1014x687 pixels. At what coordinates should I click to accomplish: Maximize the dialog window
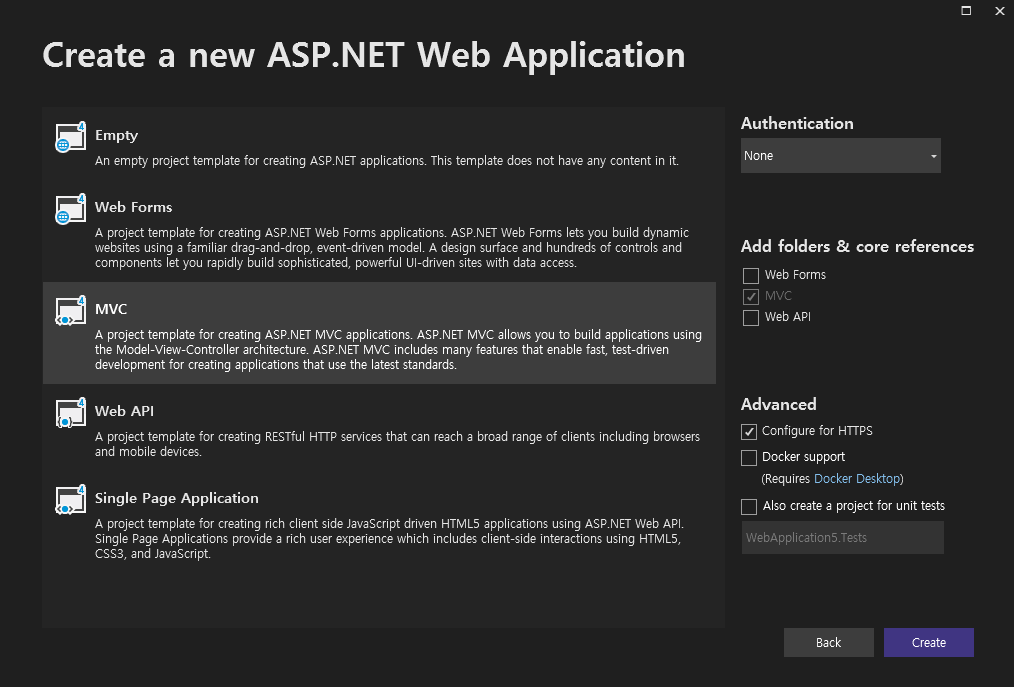pyautogui.click(x=966, y=10)
